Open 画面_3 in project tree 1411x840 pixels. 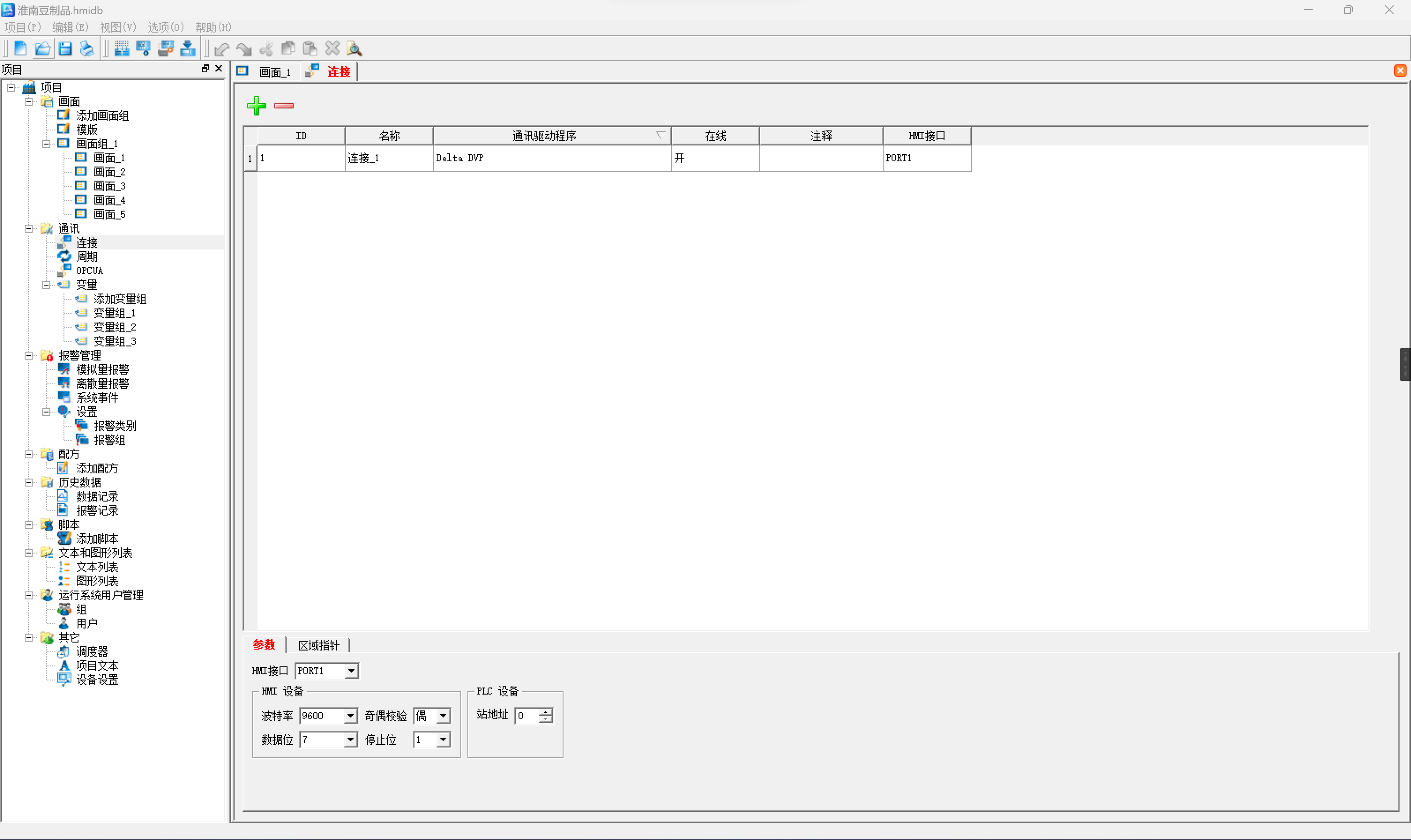(x=109, y=186)
